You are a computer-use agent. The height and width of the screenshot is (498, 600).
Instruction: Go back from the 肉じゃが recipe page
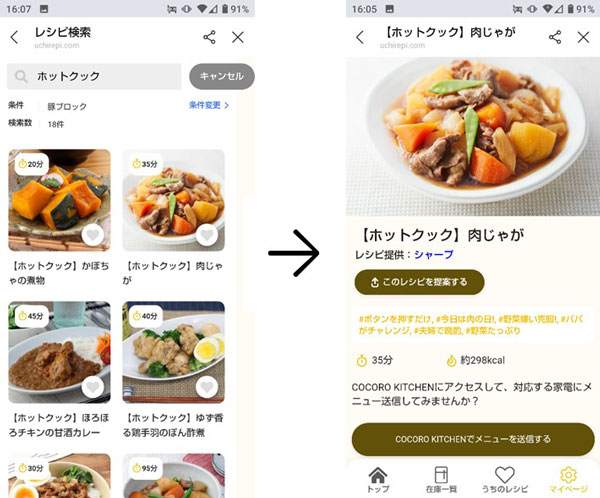tap(360, 37)
